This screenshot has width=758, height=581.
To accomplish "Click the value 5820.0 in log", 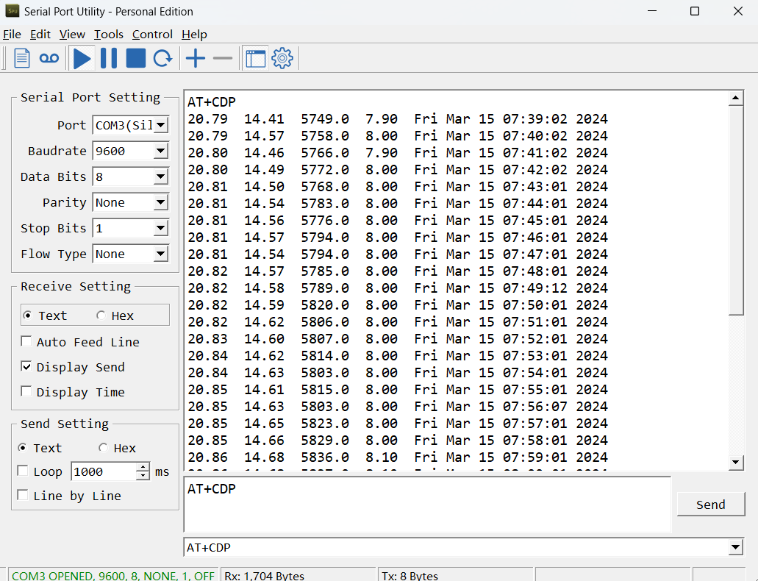I will pyautogui.click(x=325, y=305).
